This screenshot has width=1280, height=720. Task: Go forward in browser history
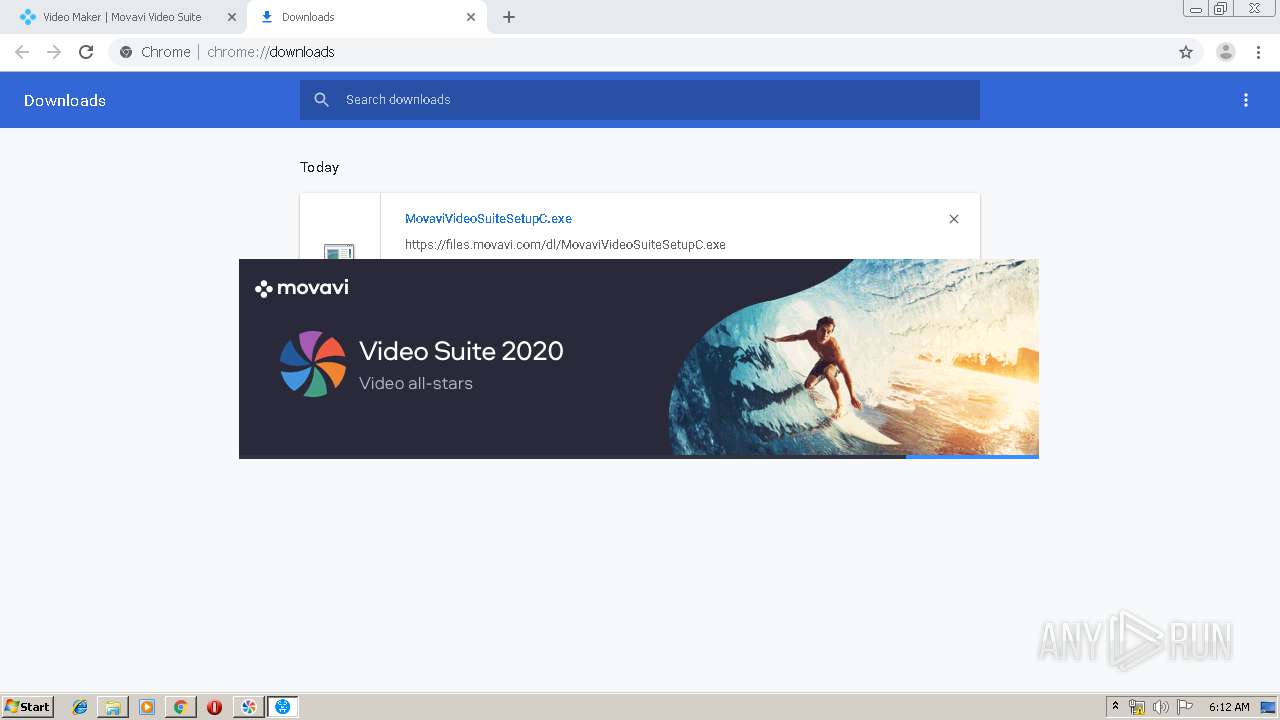[54, 52]
